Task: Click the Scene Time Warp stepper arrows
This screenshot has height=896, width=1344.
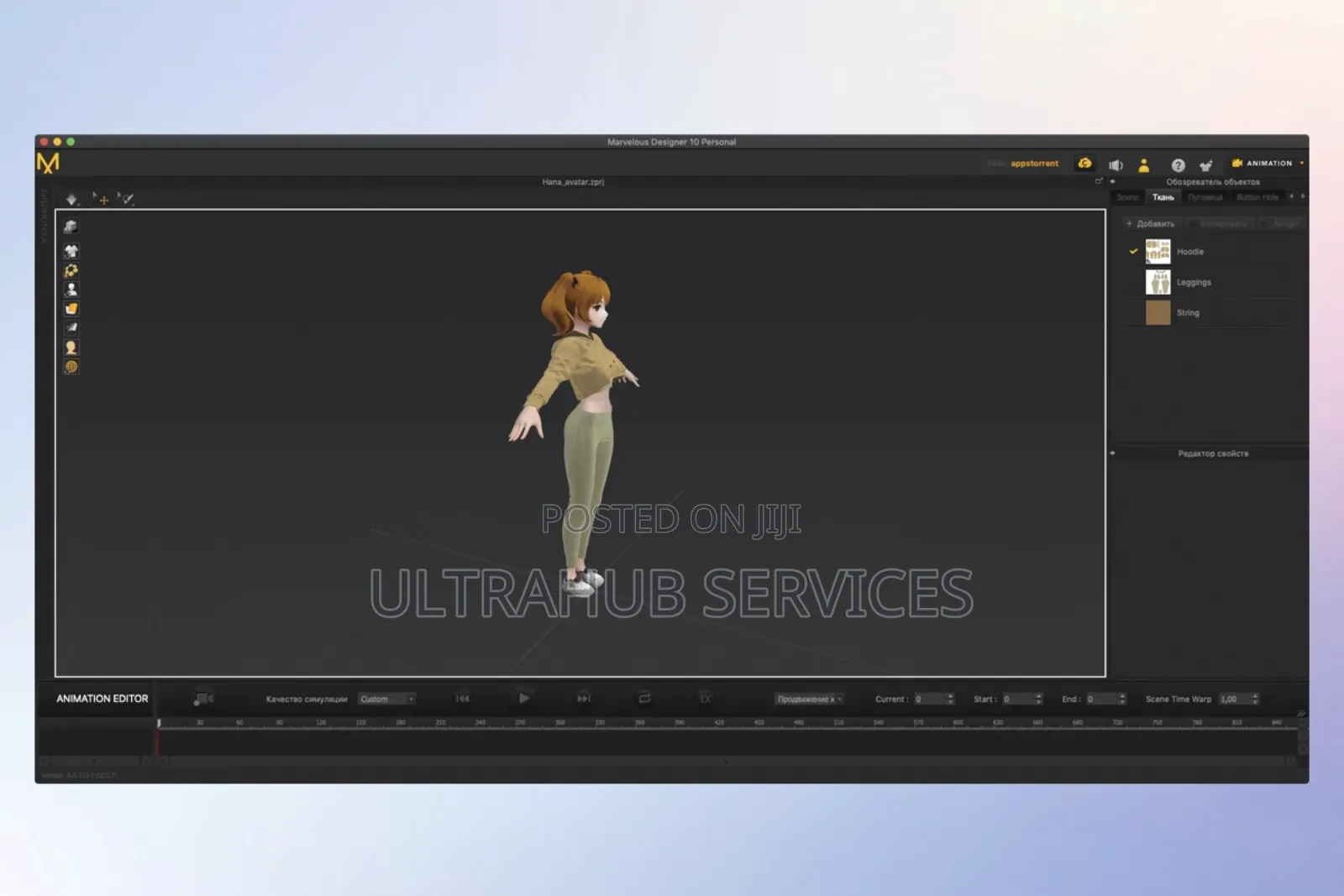Action: pos(1256,699)
